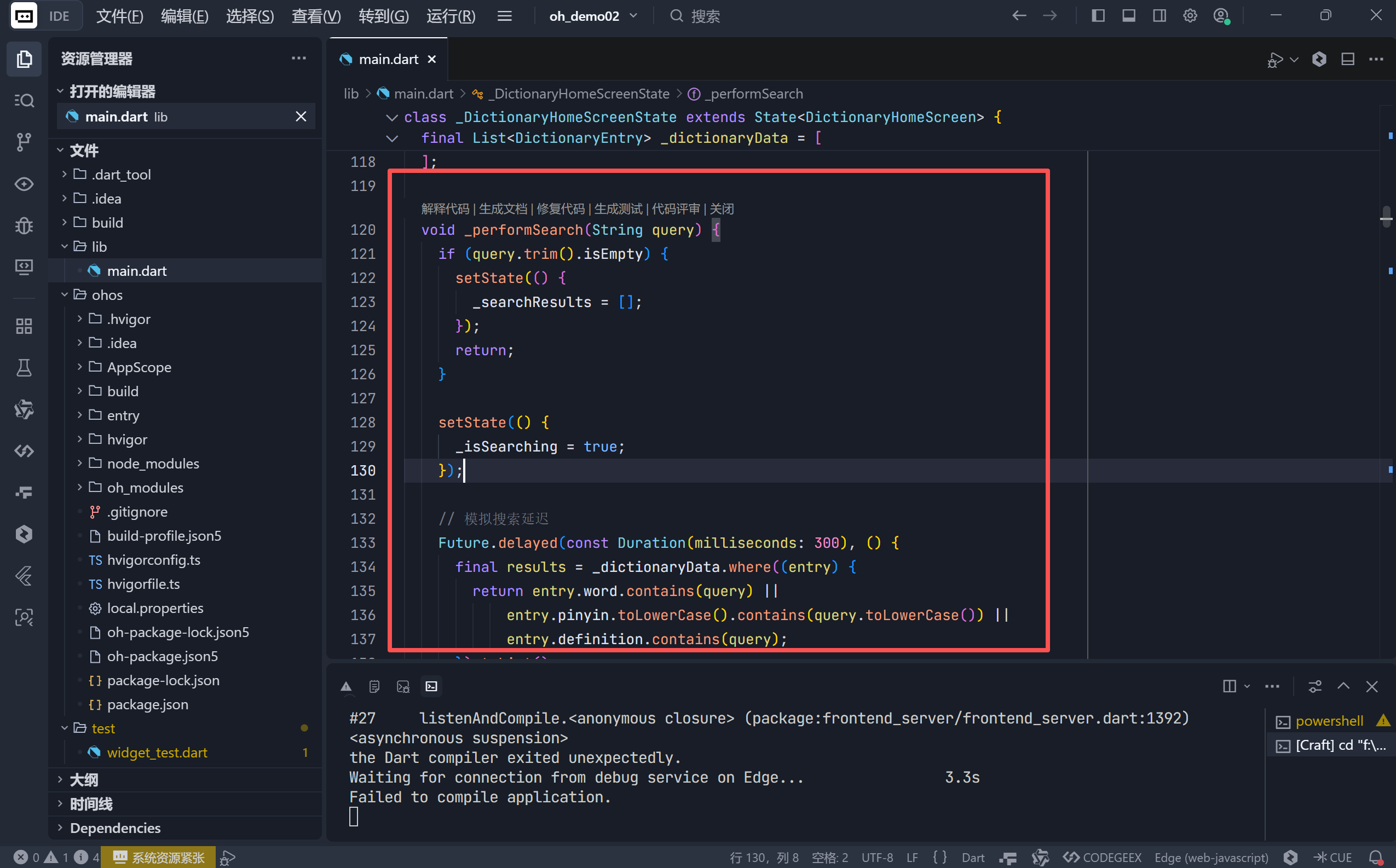Viewport: 1396px width, 868px height.
Task: Expand the .dart_tool folder
Action: [121, 175]
